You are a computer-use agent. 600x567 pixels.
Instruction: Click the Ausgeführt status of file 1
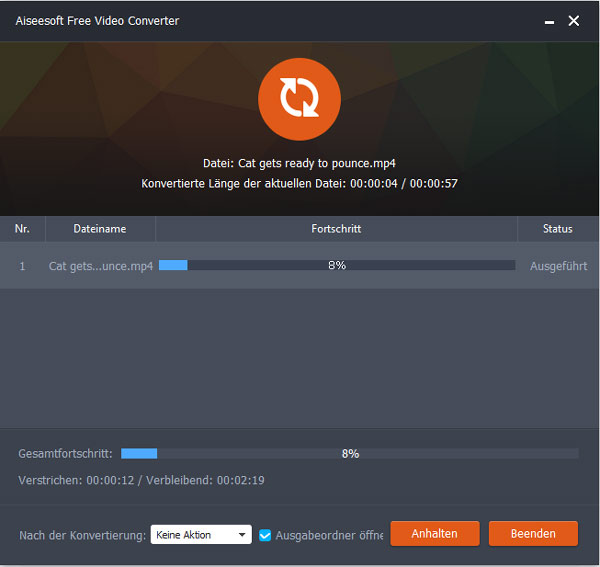tap(557, 267)
